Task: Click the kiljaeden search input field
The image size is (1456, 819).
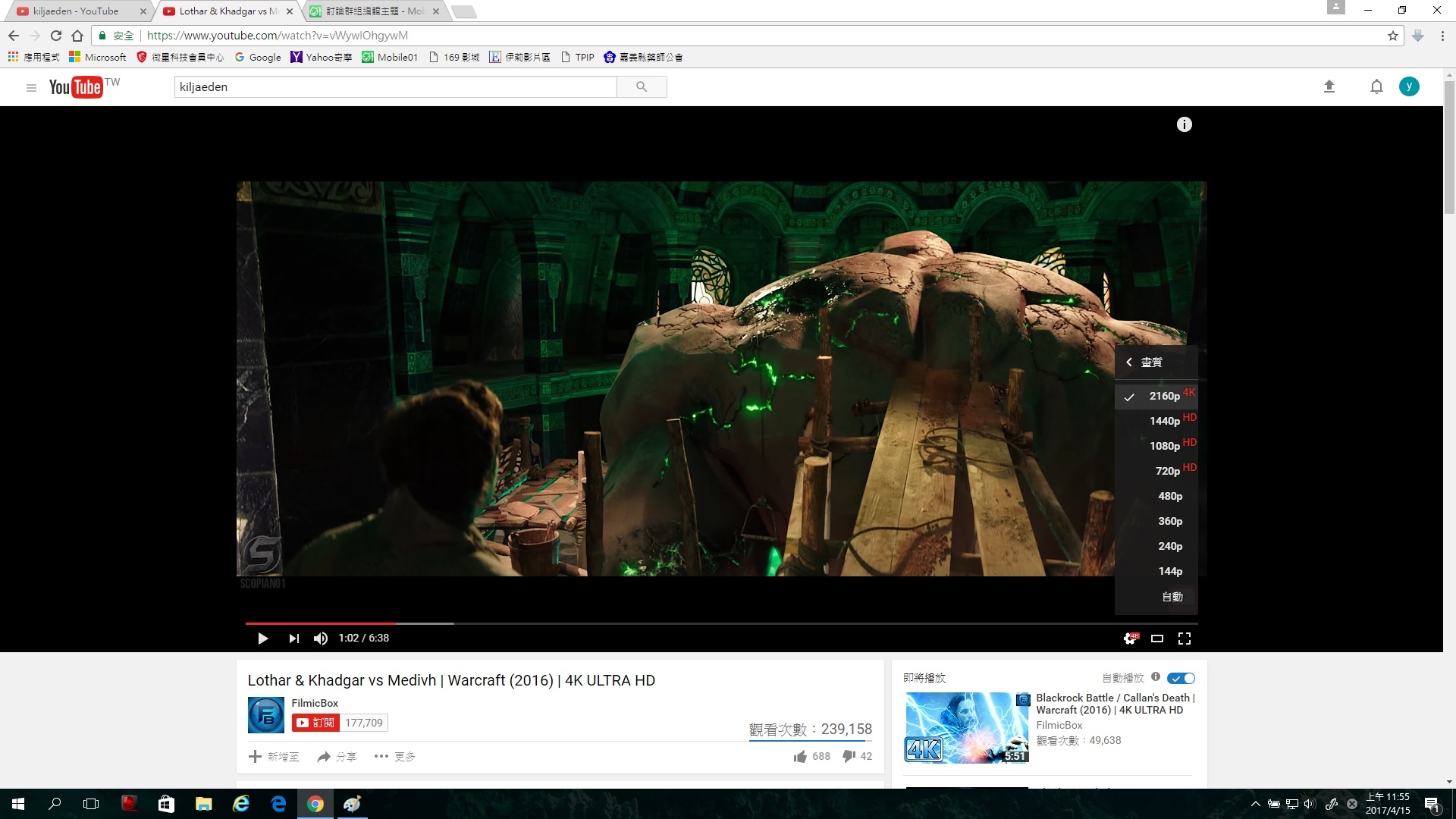Action: pos(395,86)
